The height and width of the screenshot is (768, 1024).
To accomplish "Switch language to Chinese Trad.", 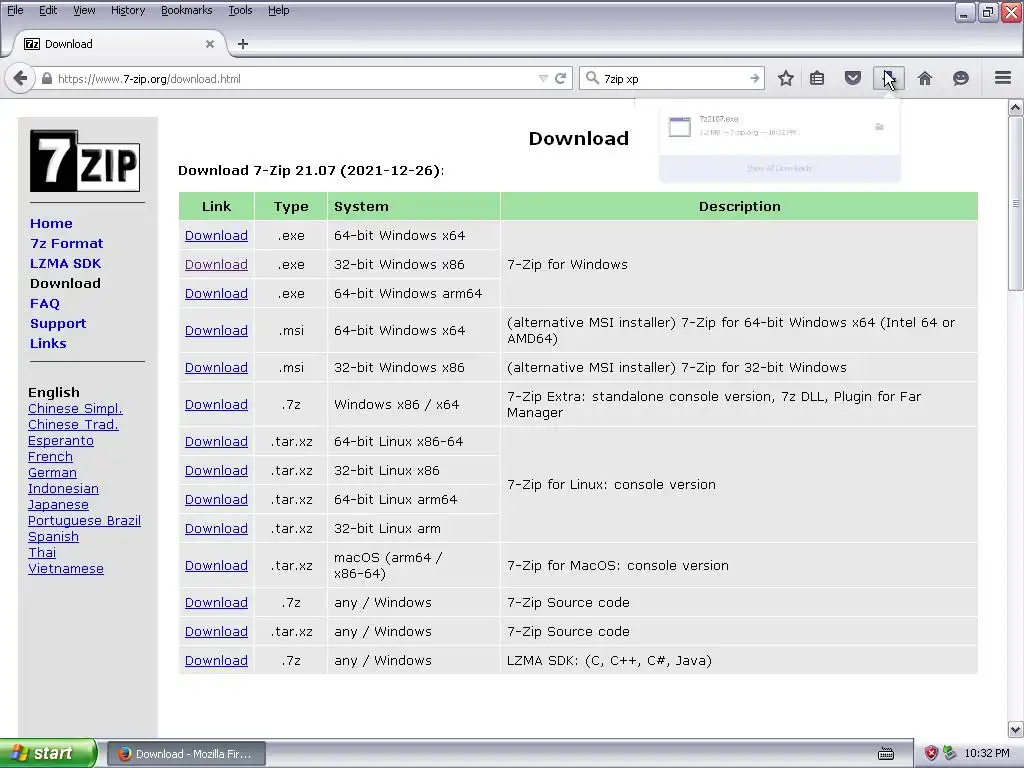I will click(73, 424).
